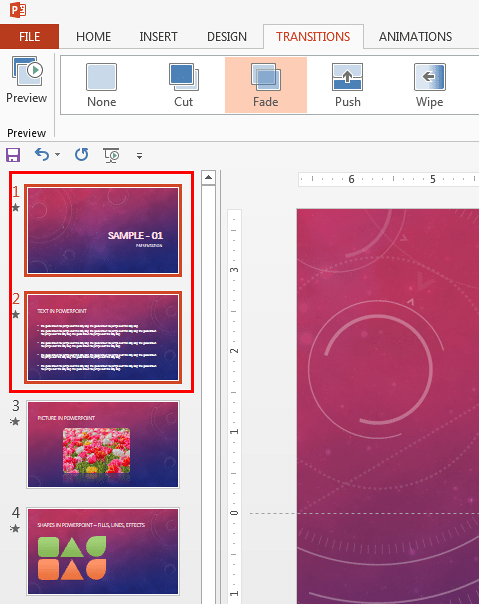Click the slide number 4 label
Screen dimensions: 479x604
click(15, 513)
